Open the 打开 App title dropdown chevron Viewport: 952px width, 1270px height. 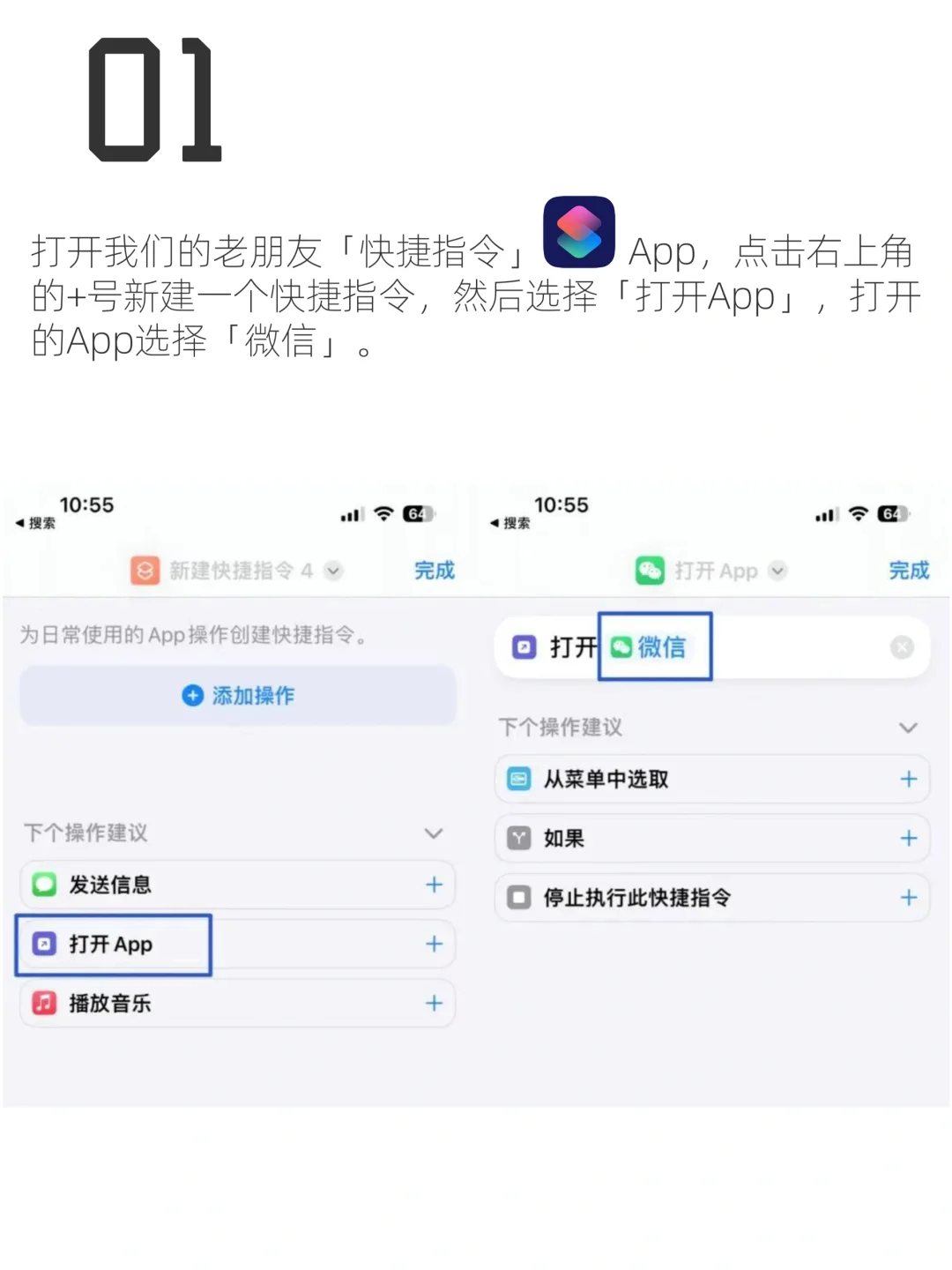pos(777,571)
